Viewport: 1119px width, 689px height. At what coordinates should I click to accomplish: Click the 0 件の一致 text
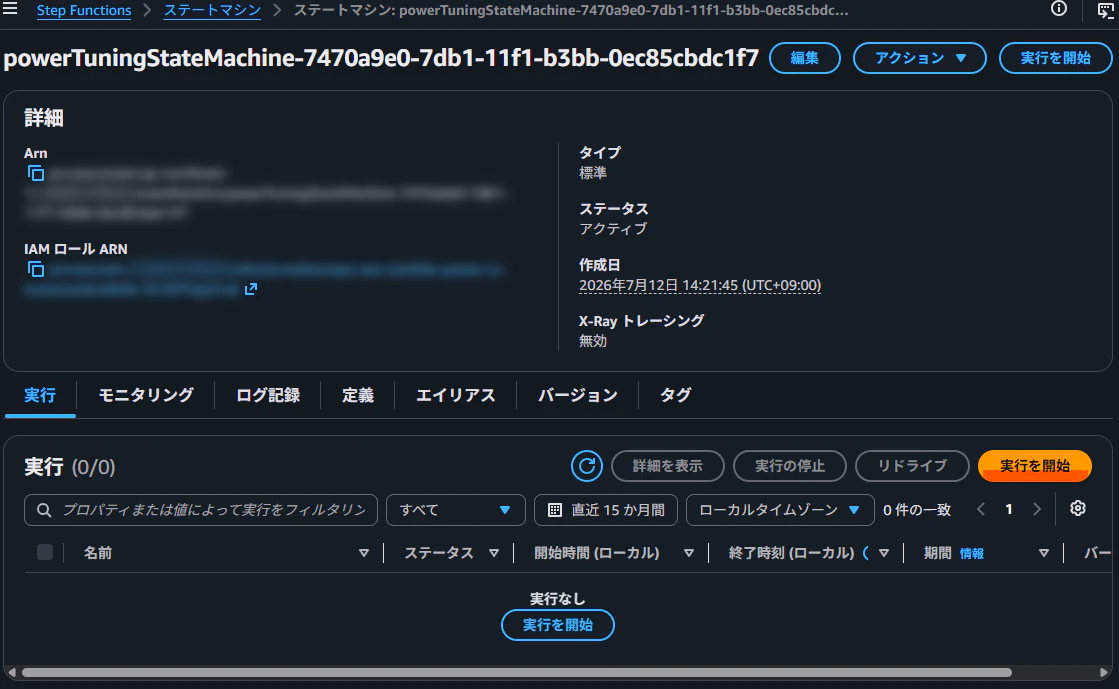[917, 510]
